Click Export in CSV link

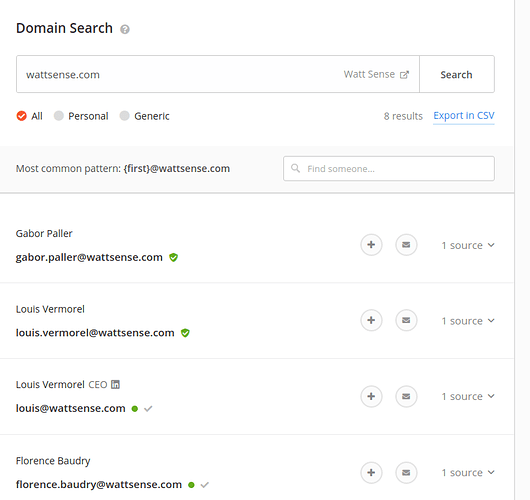pos(464,116)
